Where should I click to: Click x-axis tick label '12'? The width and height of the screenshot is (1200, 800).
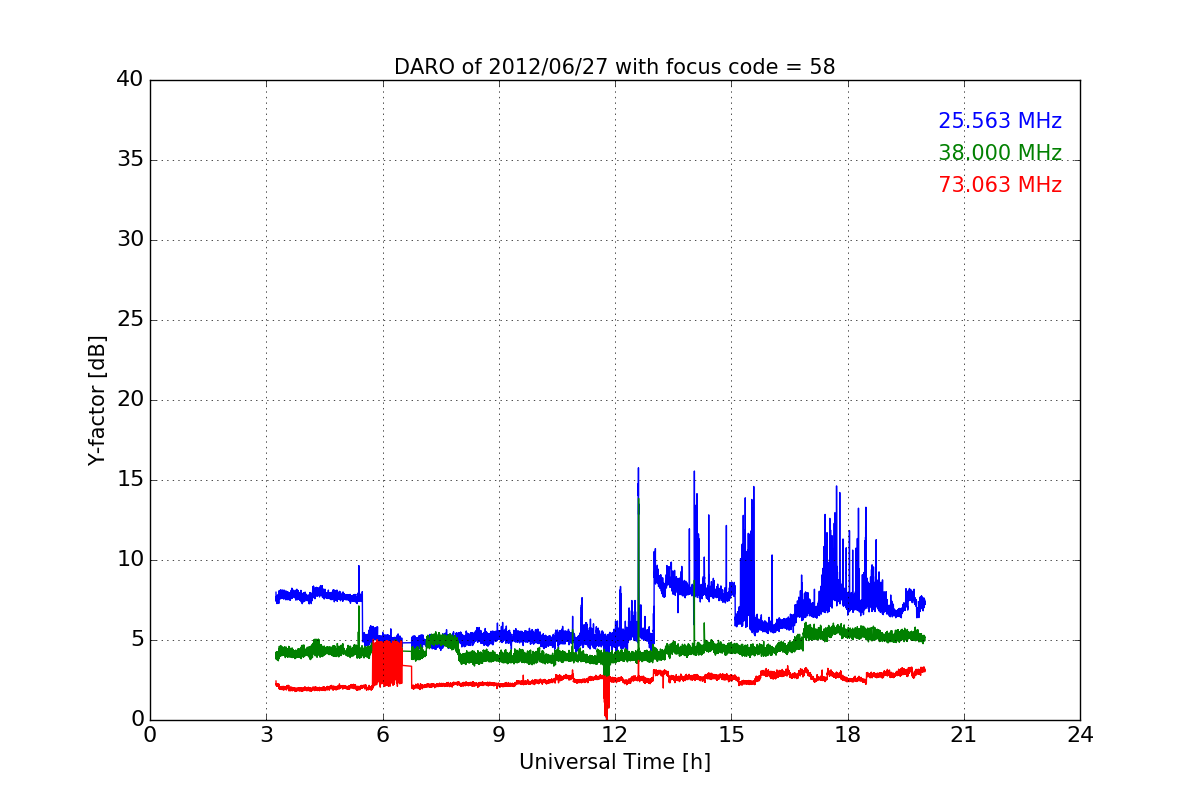click(615, 734)
